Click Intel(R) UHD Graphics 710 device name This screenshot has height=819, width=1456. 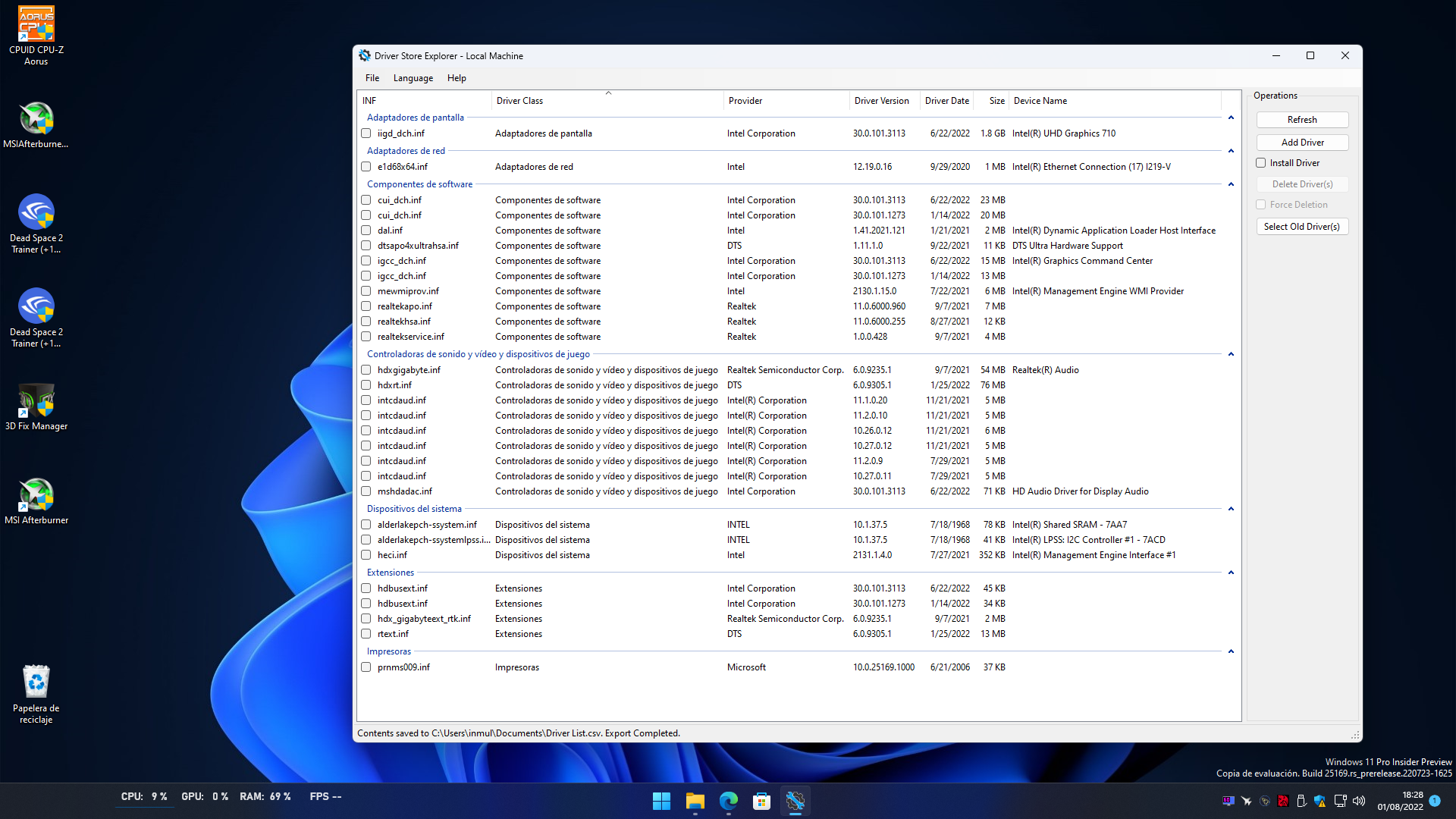coord(1064,133)
